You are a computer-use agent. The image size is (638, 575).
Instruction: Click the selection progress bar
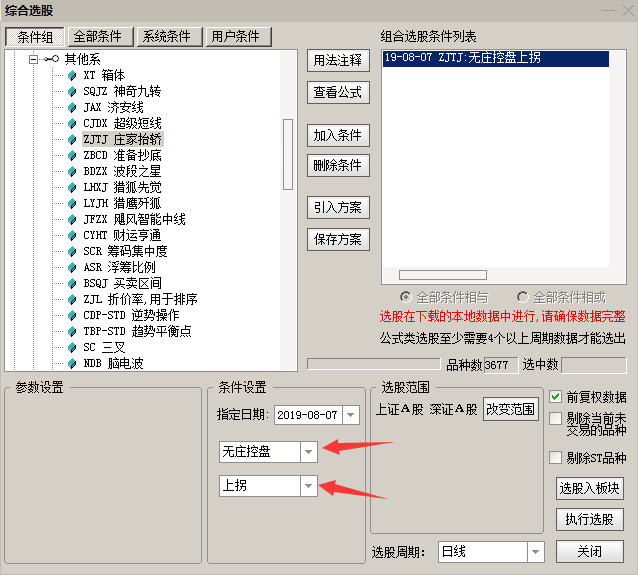coord(374,364)
